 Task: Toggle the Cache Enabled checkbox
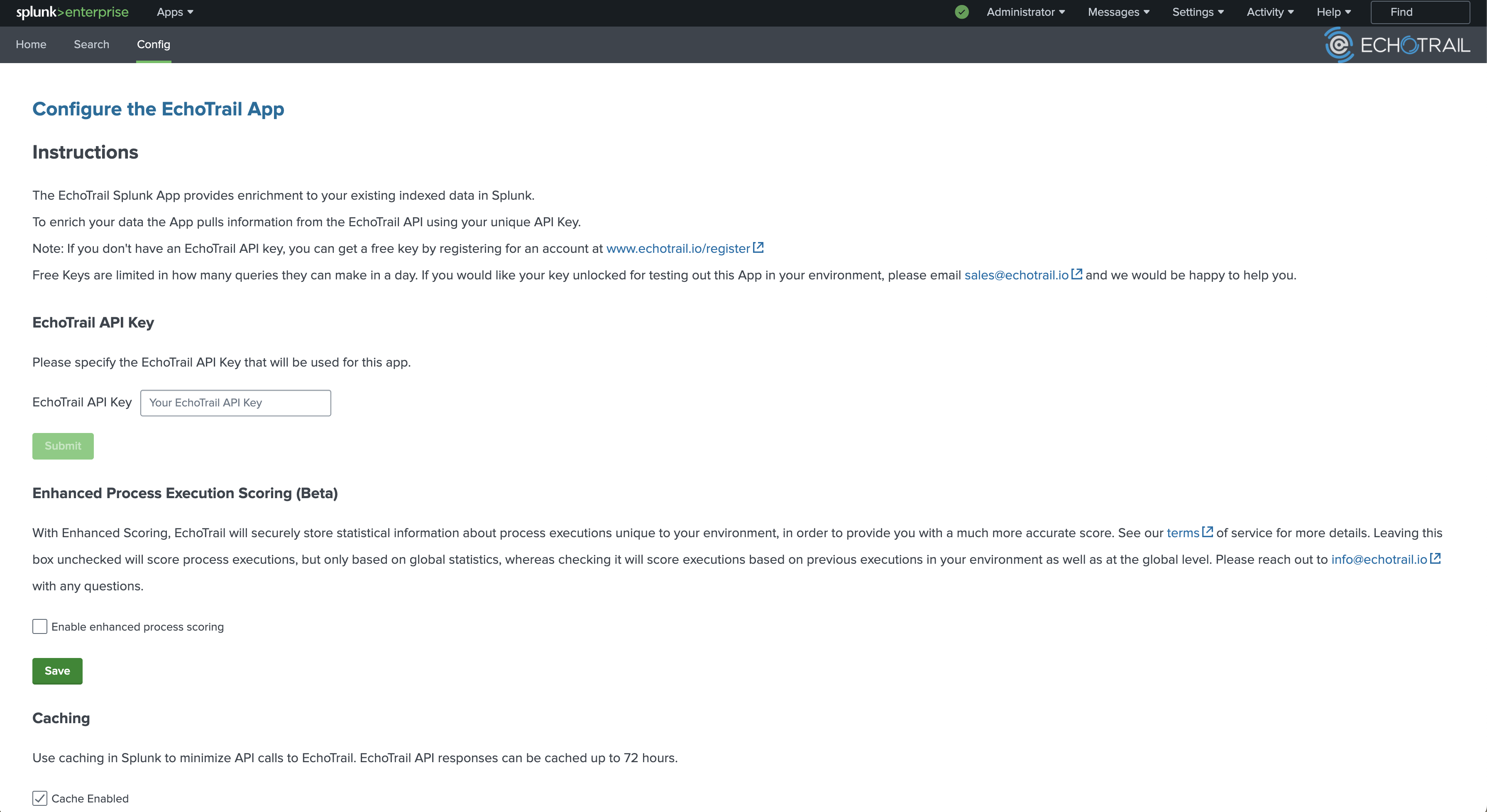(40, 798)
